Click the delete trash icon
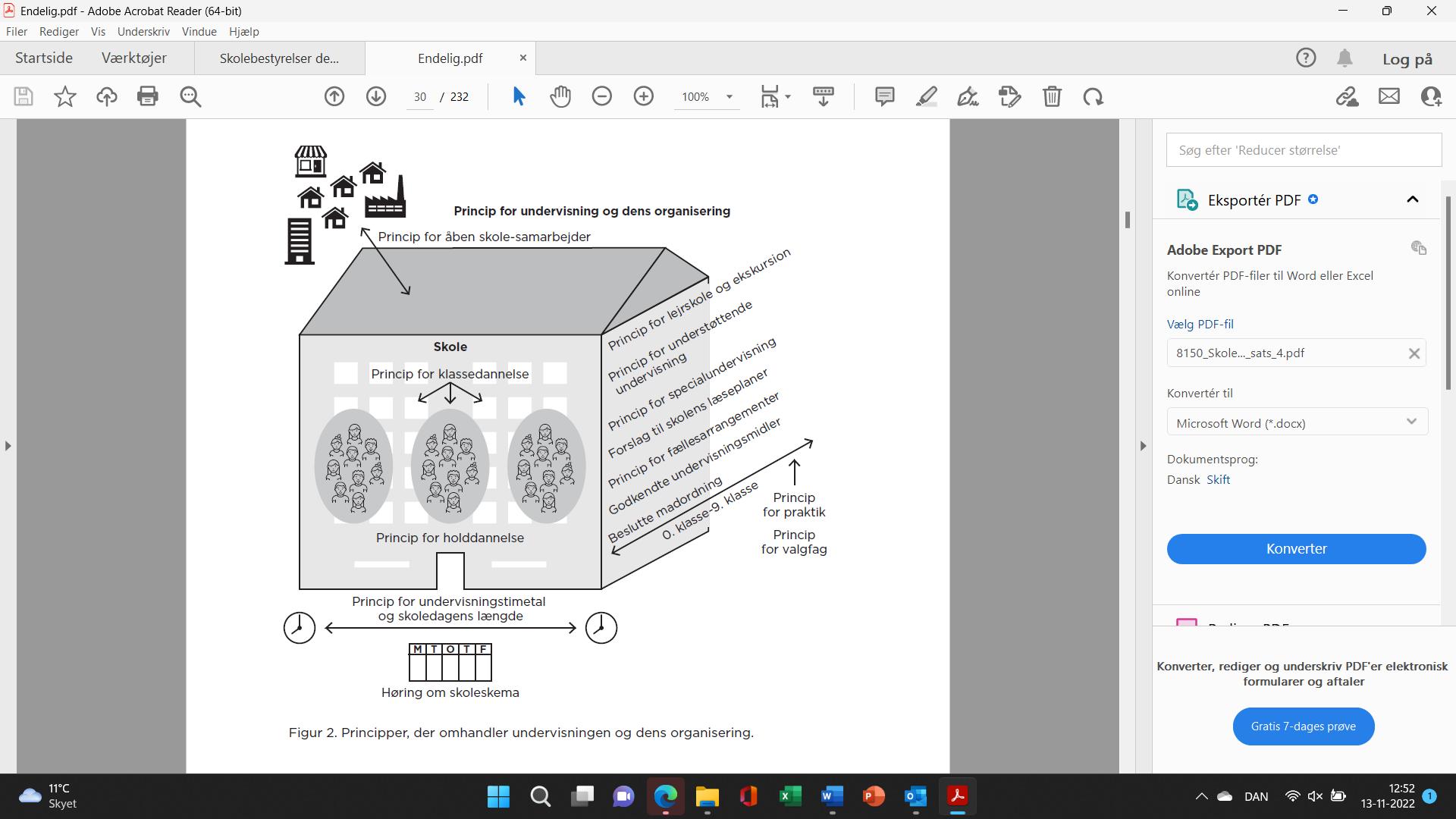Image resolution: width=1456 pixels, height=819 pixels. click(x=1052, y=96)
